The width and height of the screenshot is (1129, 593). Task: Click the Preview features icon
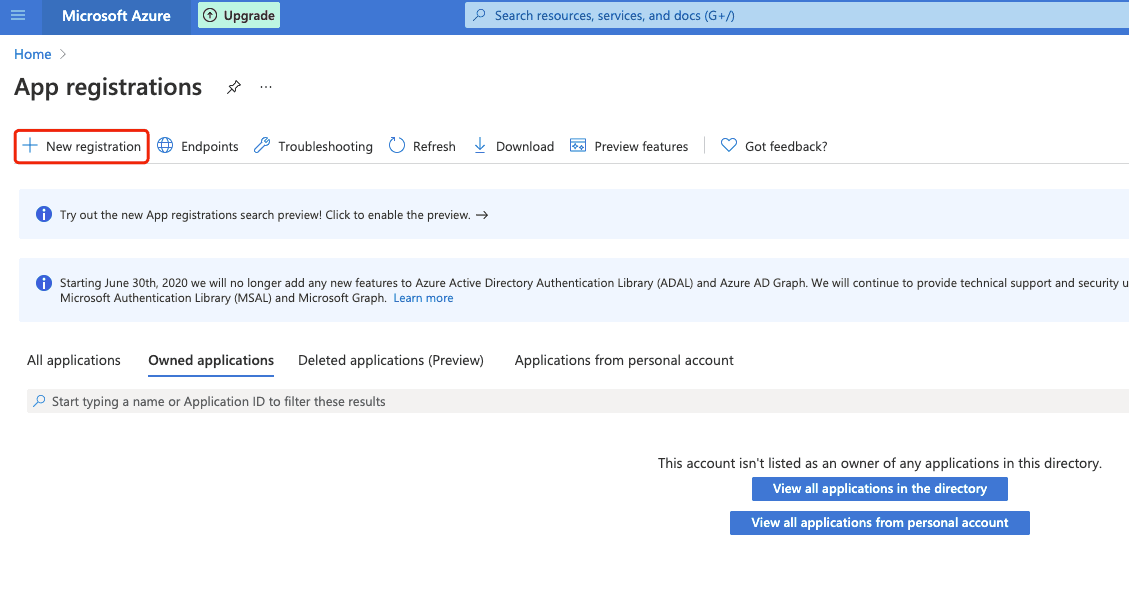(577, 145)
